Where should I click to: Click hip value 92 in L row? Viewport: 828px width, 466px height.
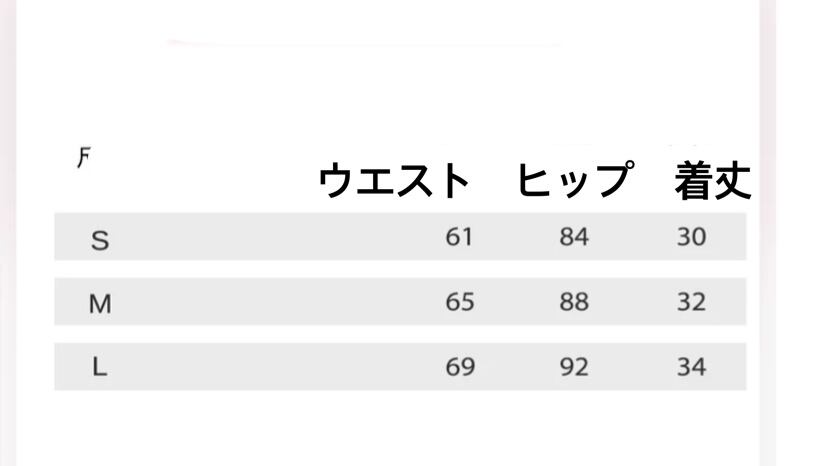574,367
